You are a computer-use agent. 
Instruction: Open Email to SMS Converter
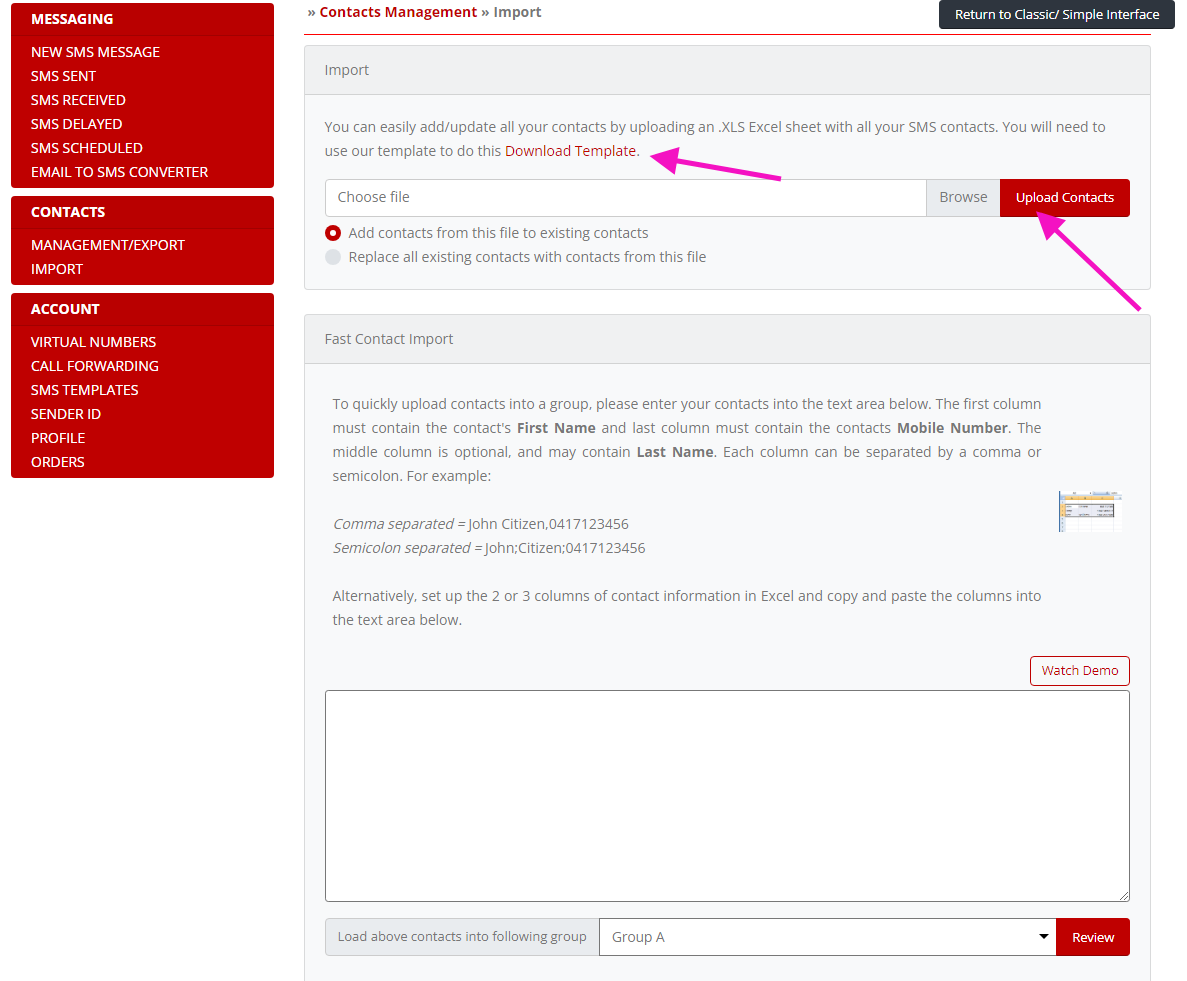120,172
